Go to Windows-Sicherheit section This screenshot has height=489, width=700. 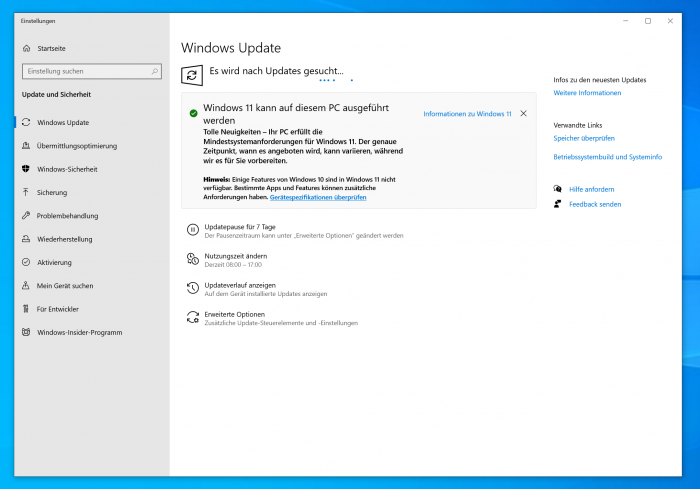67,169
